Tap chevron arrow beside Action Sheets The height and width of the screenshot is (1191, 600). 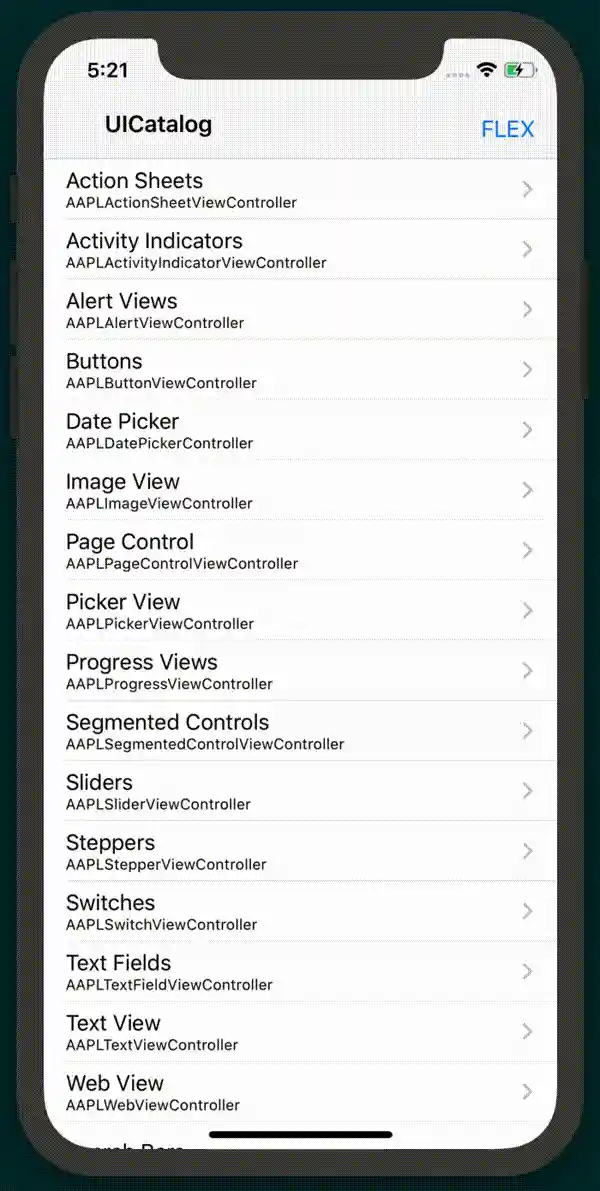527,189
